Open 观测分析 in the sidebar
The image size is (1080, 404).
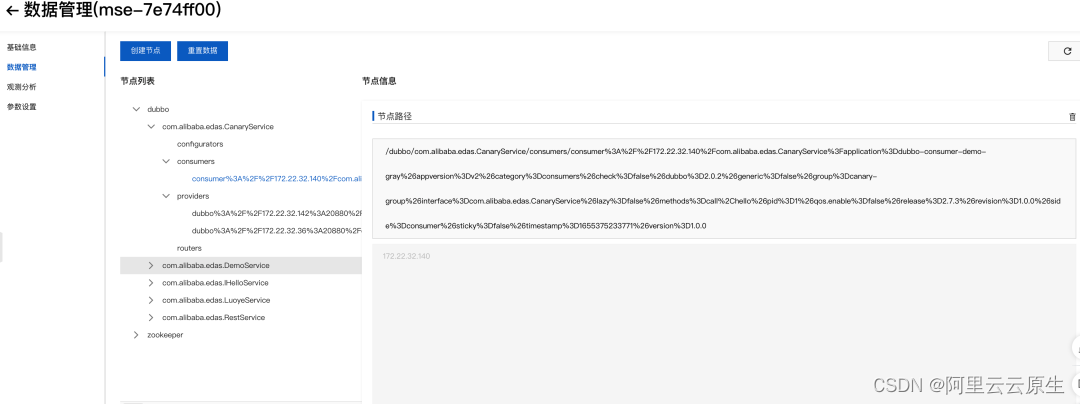click(21, 87)
